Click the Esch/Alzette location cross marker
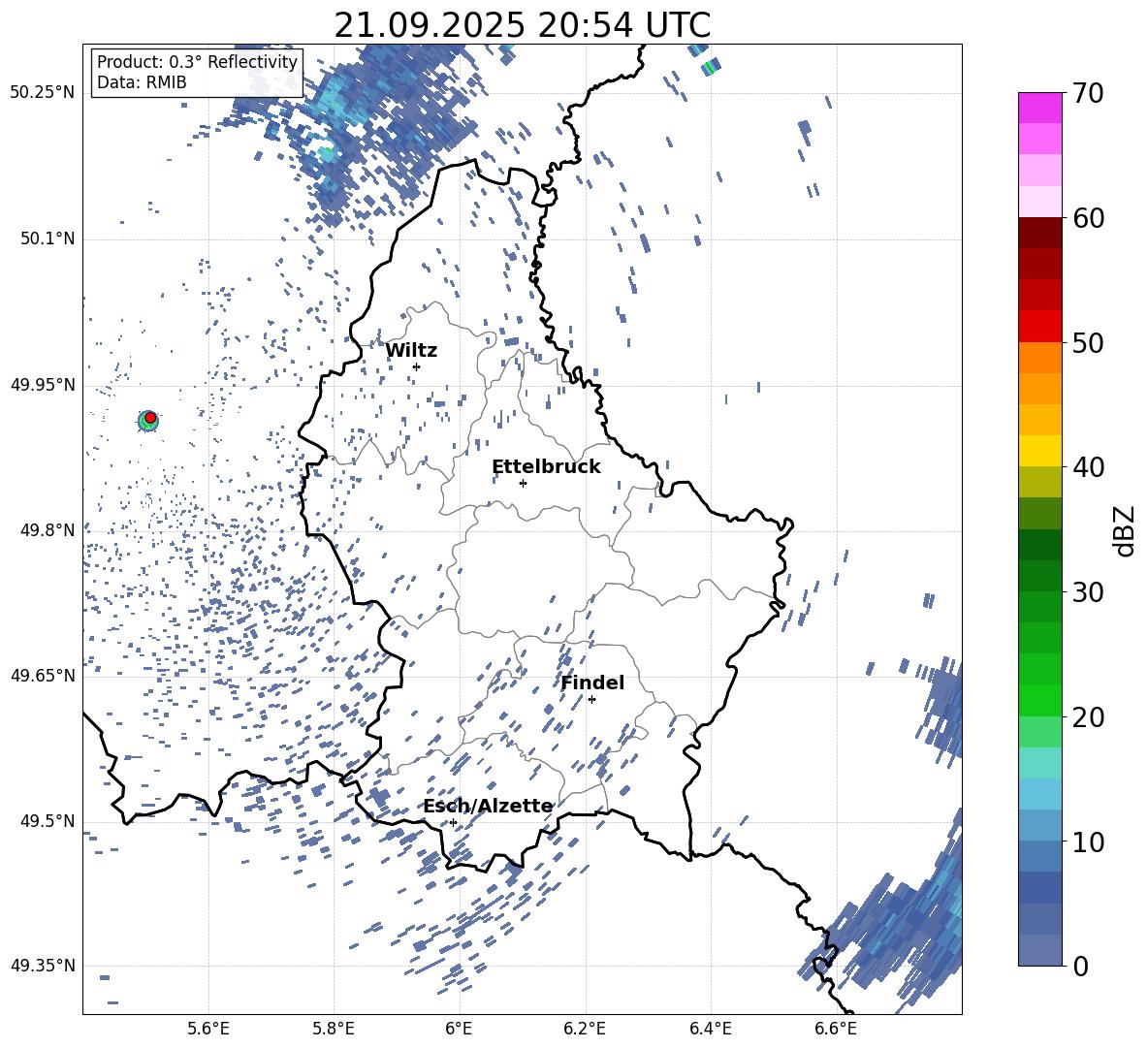This screenshot has height=1048, width=1148. pos(453,822)
